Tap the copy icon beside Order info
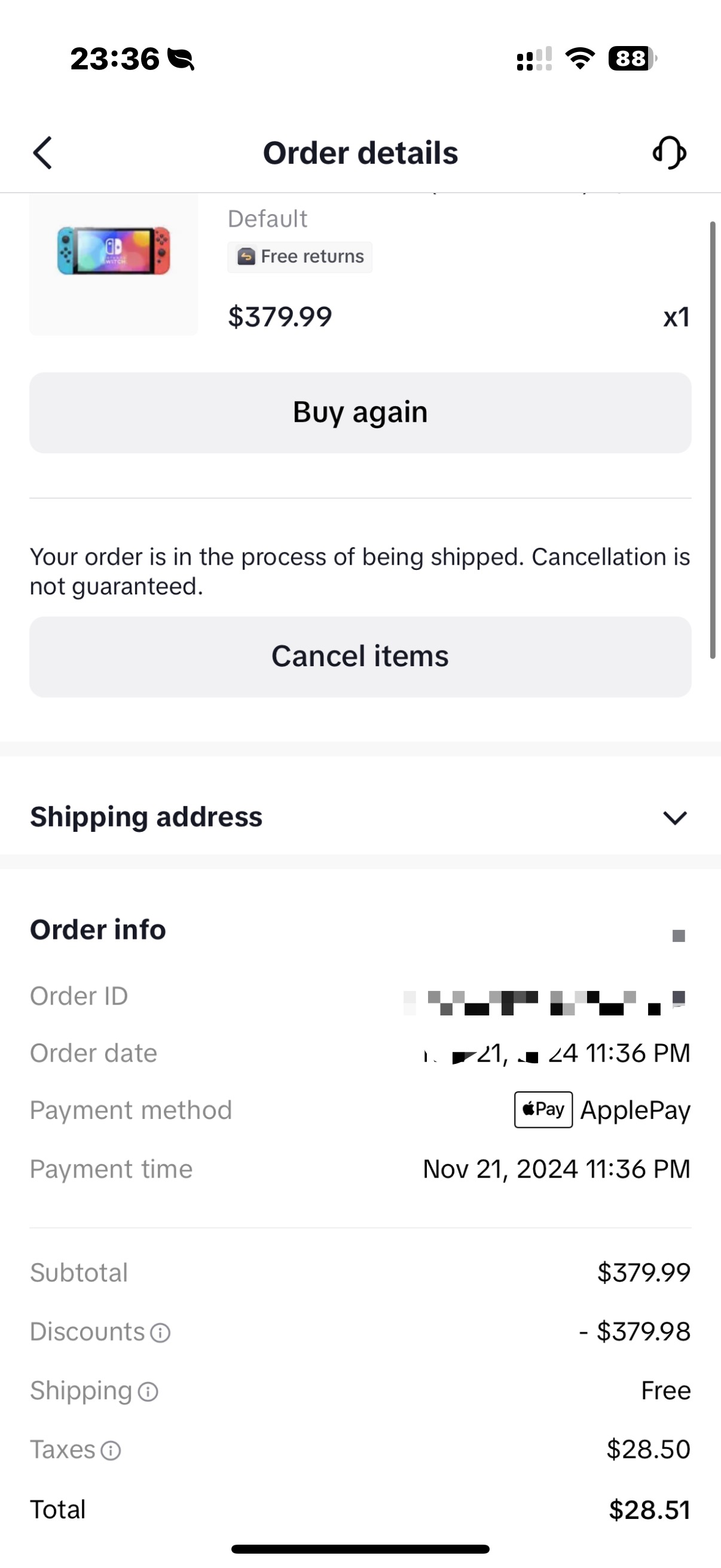Viewport: 721px width, 1568px height. pos(679,935)
